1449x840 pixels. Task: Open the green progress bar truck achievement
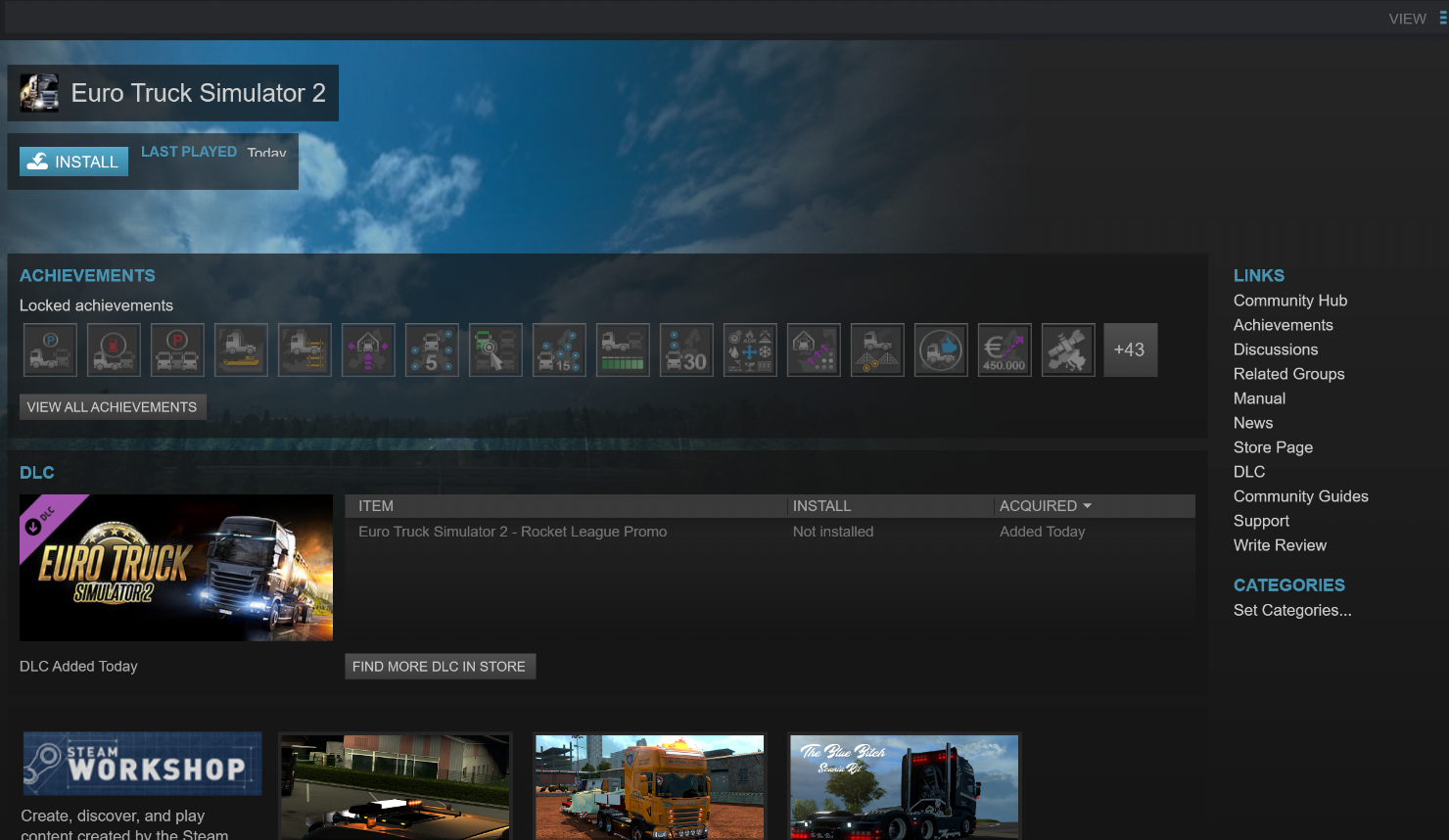click(x=623, y=350)
